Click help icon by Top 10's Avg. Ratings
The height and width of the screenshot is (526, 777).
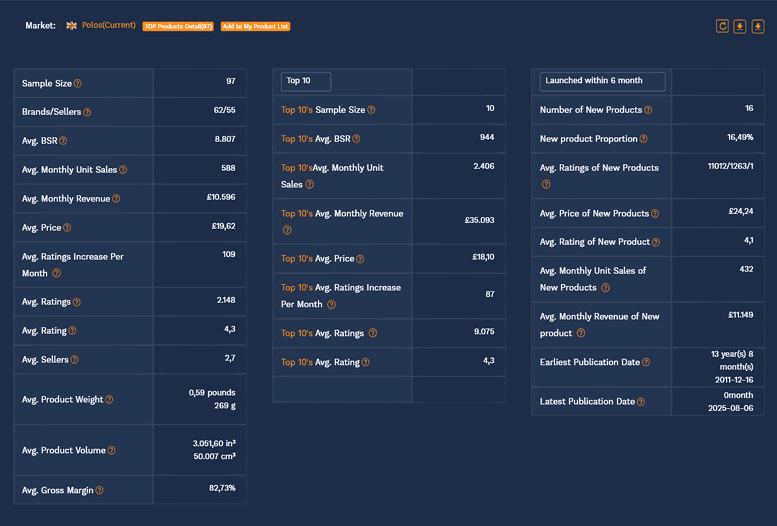coord(373,333)
